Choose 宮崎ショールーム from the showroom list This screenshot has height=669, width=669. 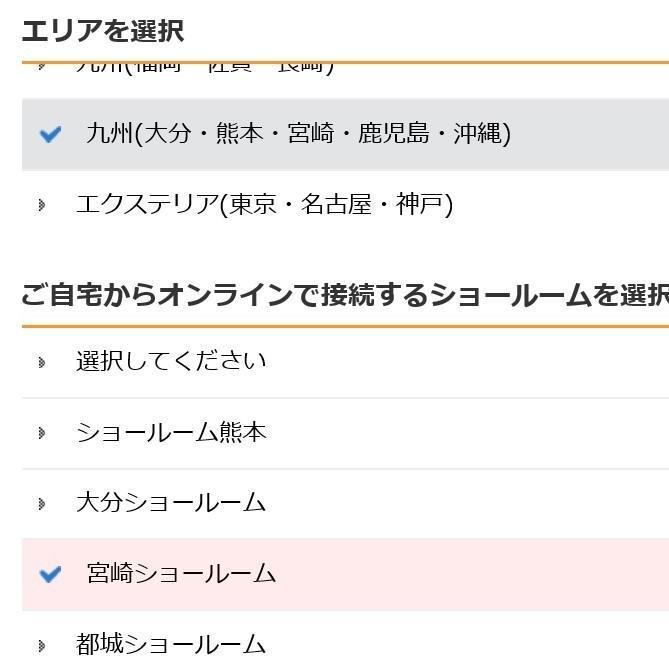click(181, 574)
